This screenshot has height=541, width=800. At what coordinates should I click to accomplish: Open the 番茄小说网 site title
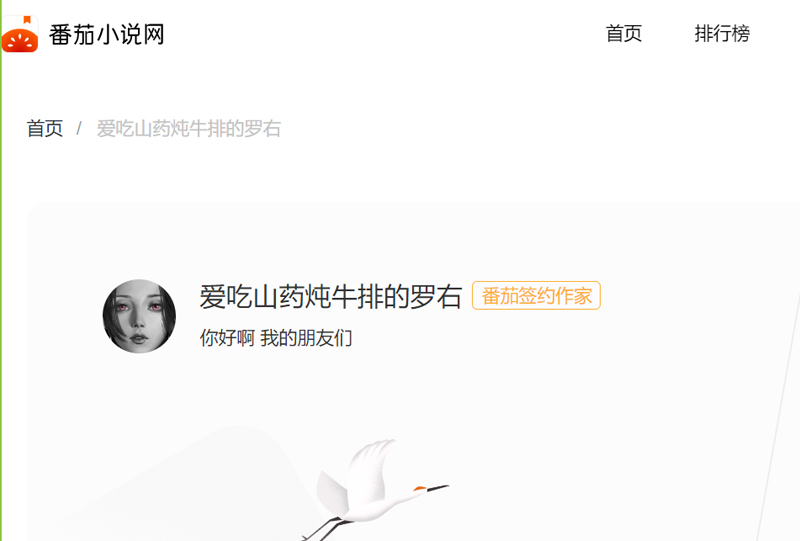tap(107, 35)
